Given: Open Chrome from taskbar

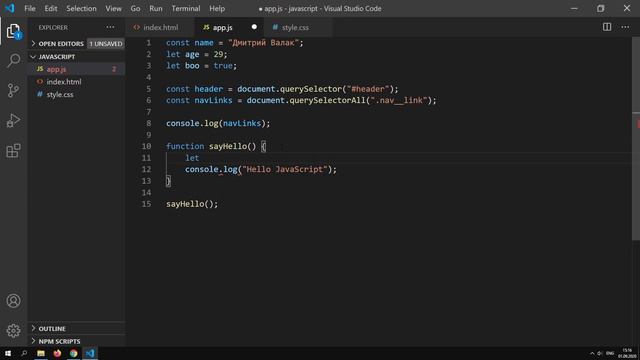Looking at the screenshot, I should 73,353.
